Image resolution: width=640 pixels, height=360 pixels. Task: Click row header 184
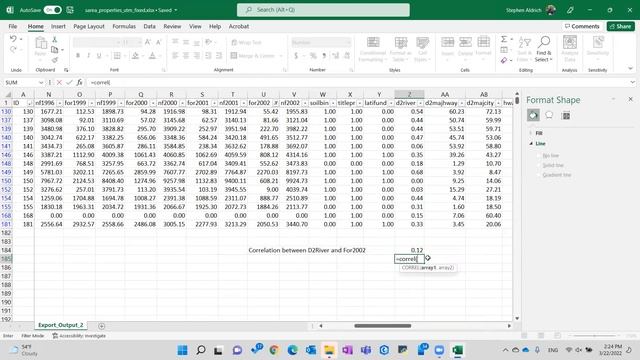pos(6,250)
